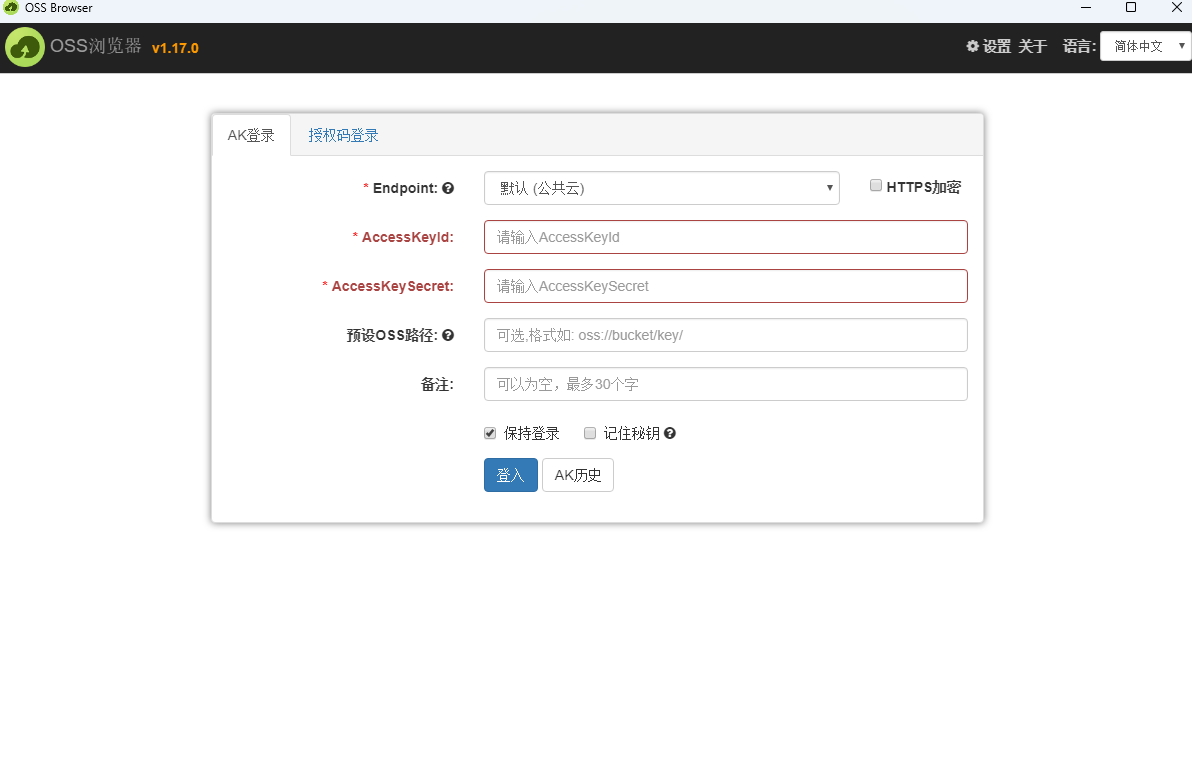Enable the HTTPS加密 checkbox

(x=876, y=185)
